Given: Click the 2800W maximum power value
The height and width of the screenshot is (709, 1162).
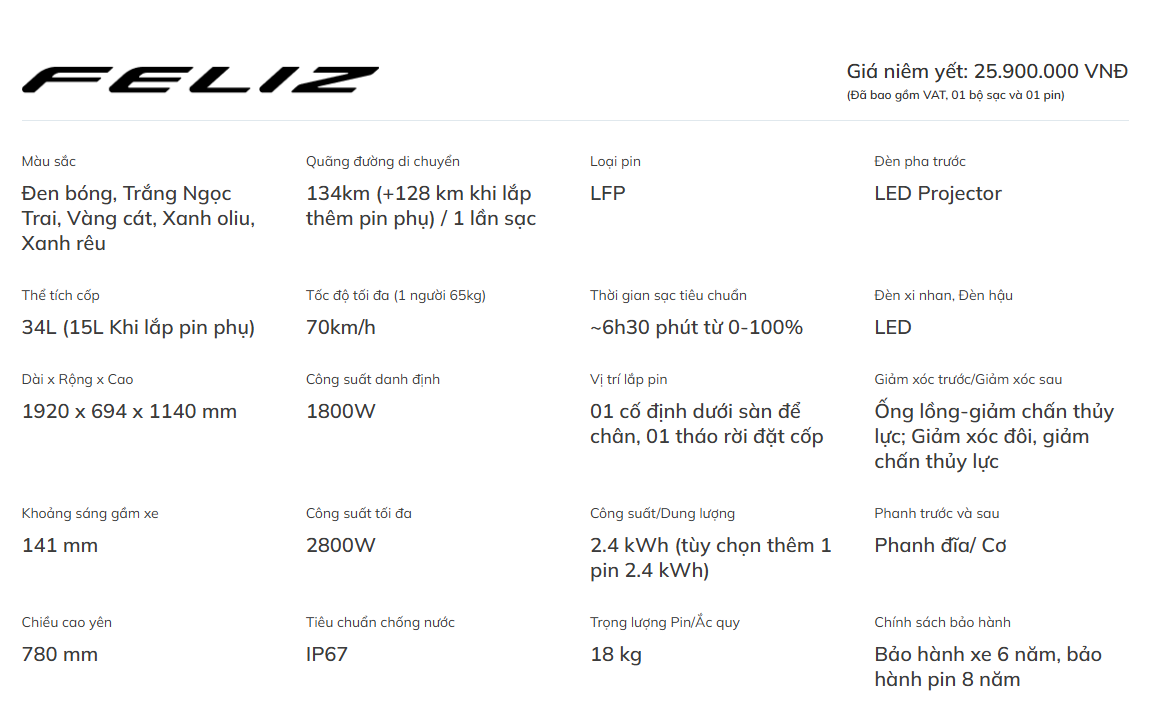Looking at the screenshot, I should click(341, 545).
